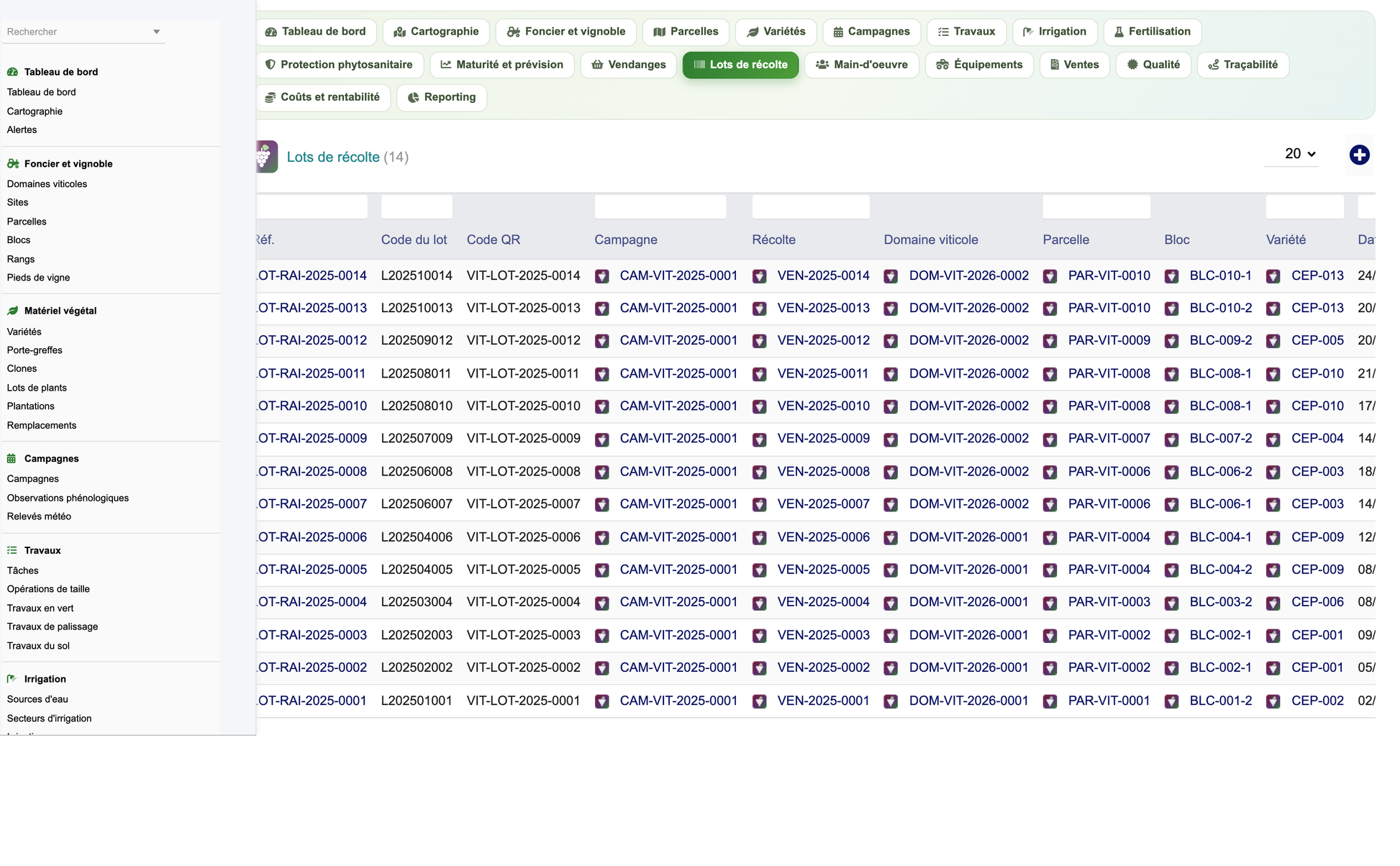This screenshot has width=1400, height=866.
Task: Open variety link CEP-001 in row 0003
Action: point(1317,635)
